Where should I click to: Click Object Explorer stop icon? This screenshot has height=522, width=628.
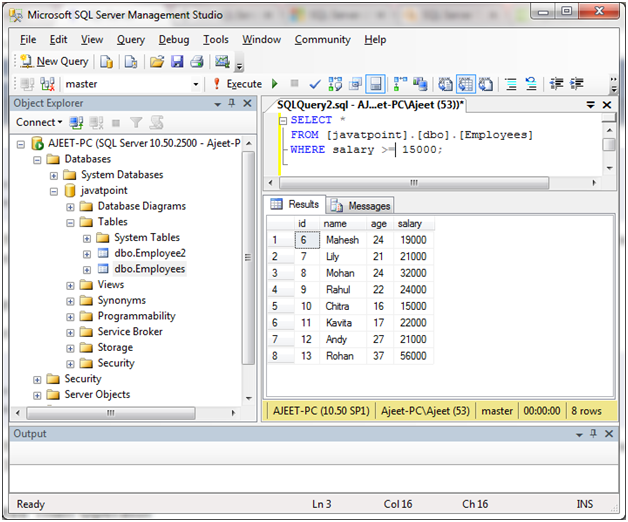(116, 123)
